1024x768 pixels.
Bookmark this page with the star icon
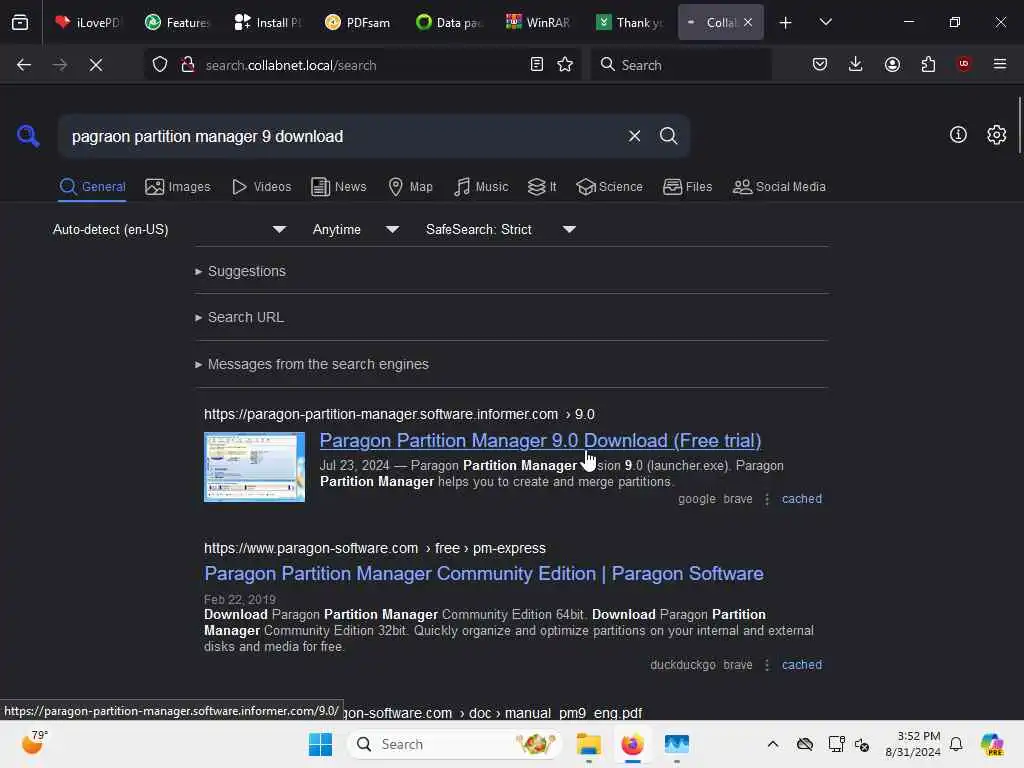point(565,64)
